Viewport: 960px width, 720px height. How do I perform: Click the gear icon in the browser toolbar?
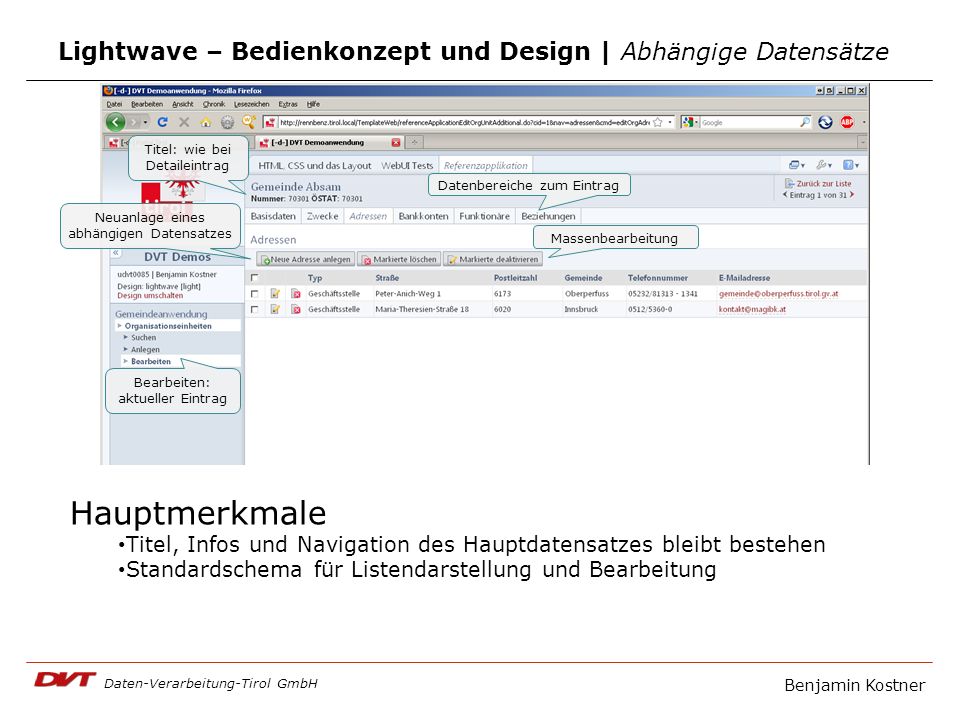coord(227,122)
